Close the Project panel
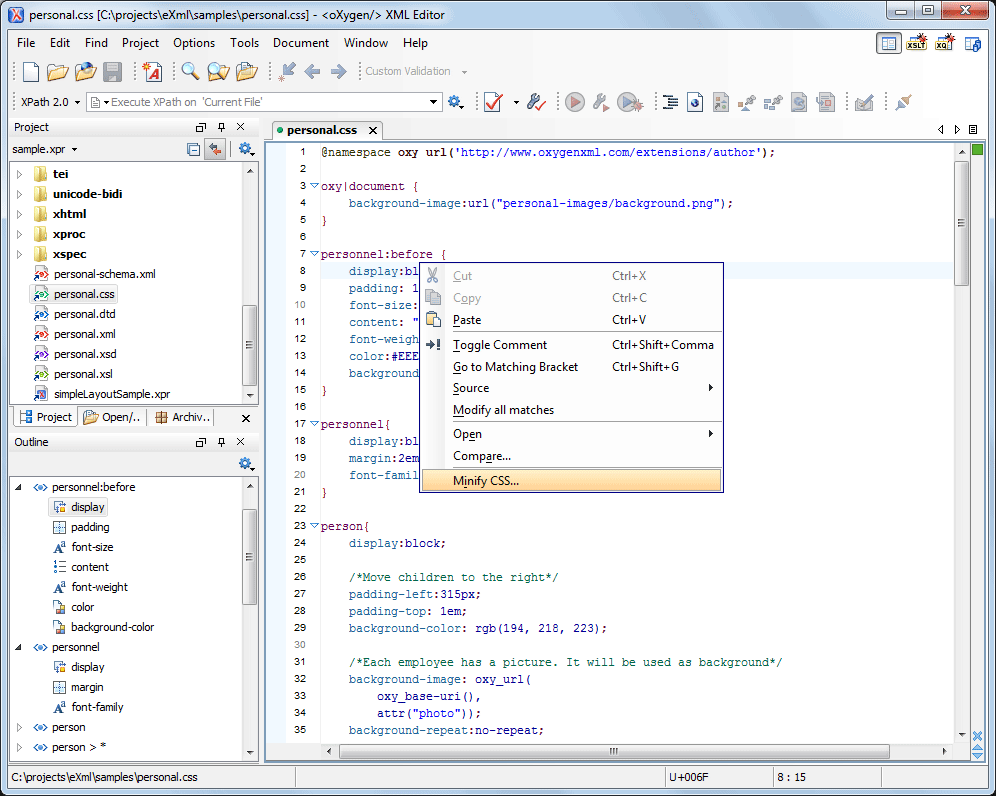Screen dimensions: 996x796 pos(240,127)
